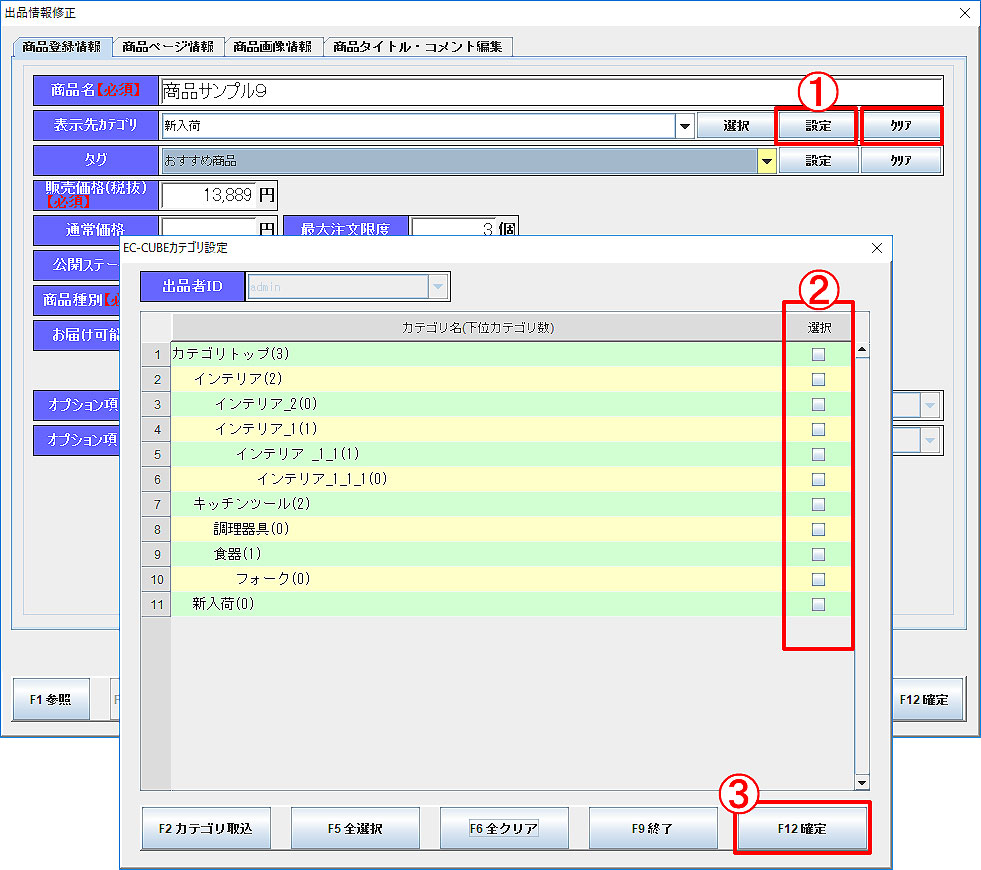981x870 pixels.
Task: Click 設定 button in タグ row
Action: (818, 161)
